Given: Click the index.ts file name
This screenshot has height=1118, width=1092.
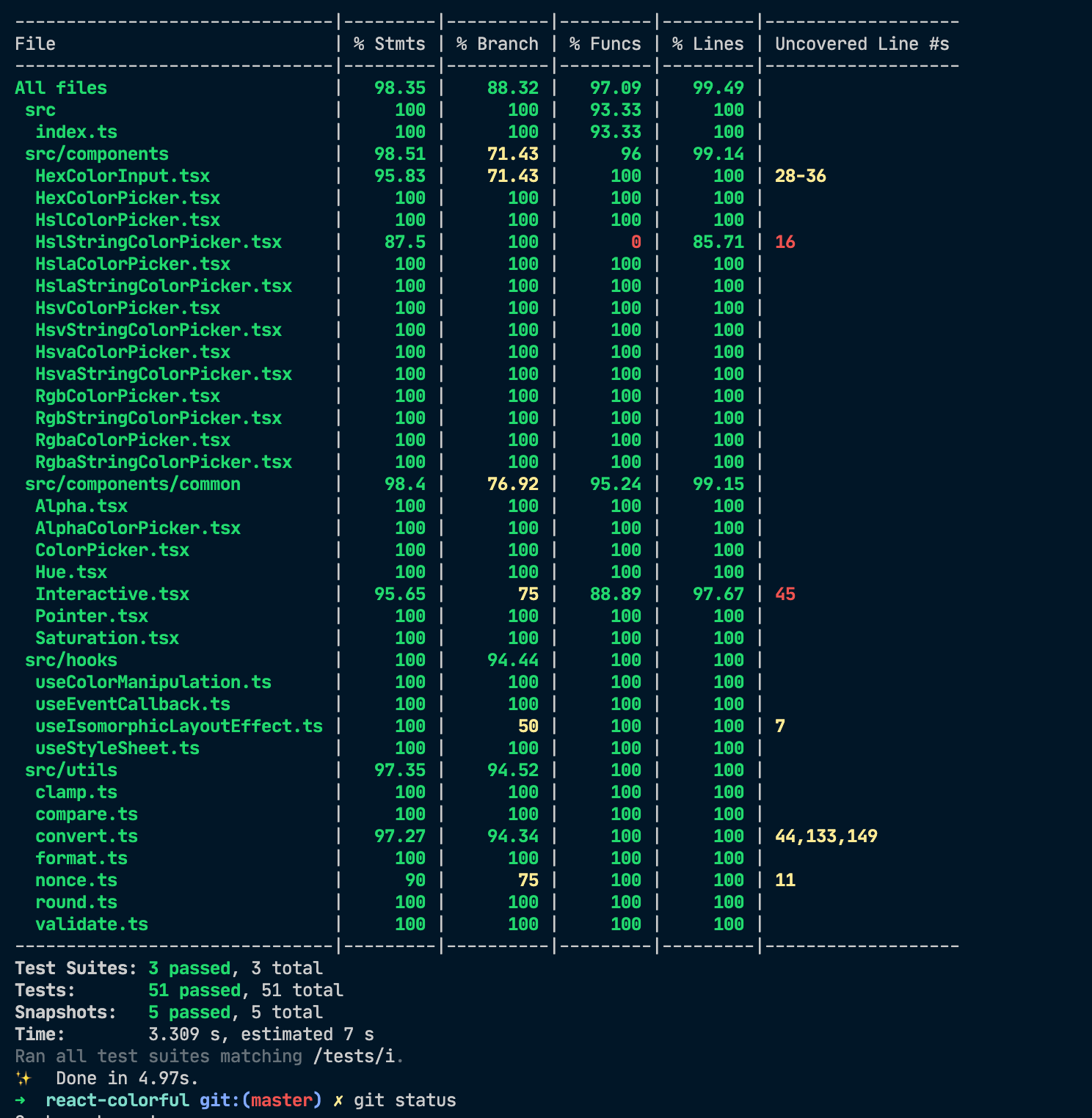Looking at the screenshot, I should 76,132.
